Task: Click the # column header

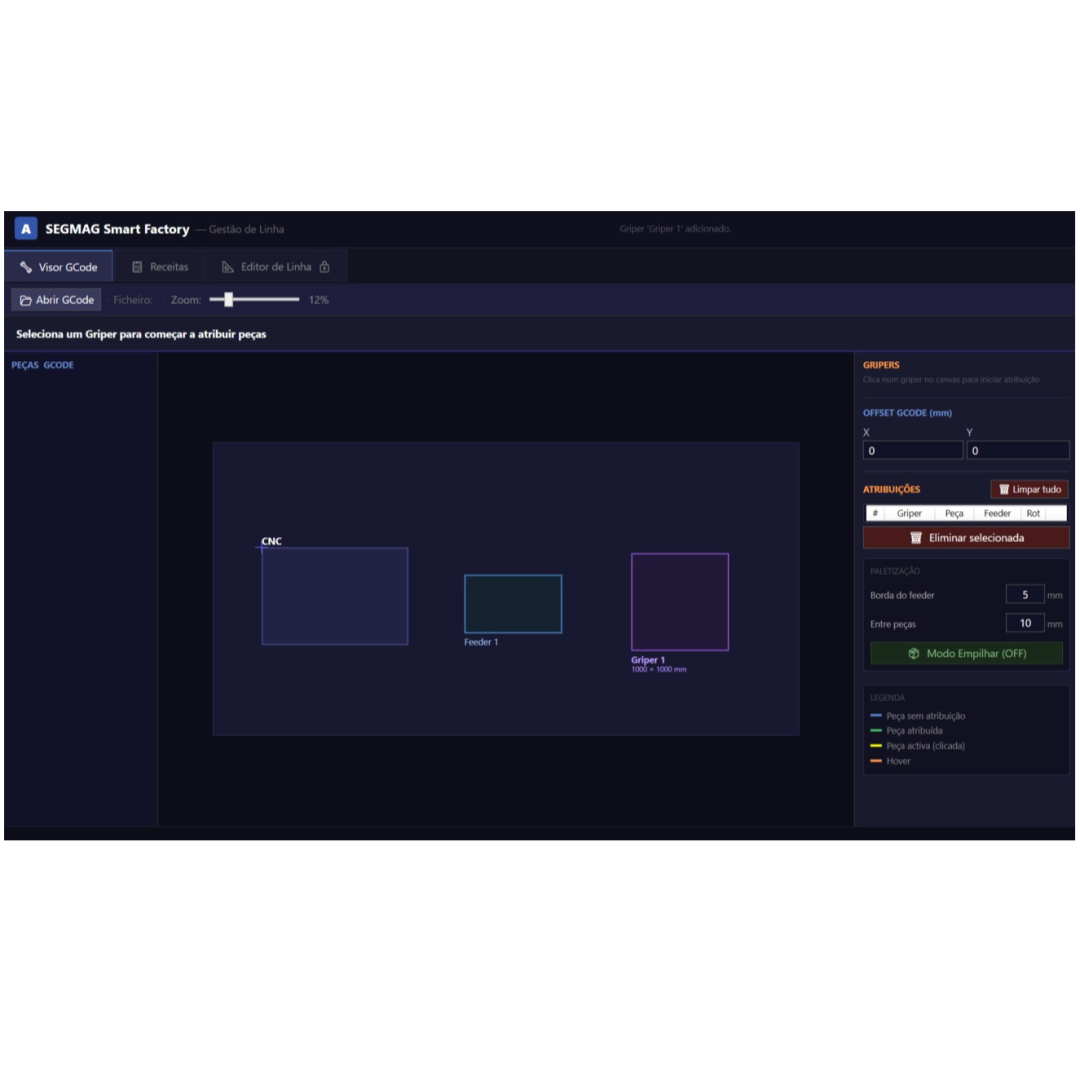Action: tap(875, 513)
